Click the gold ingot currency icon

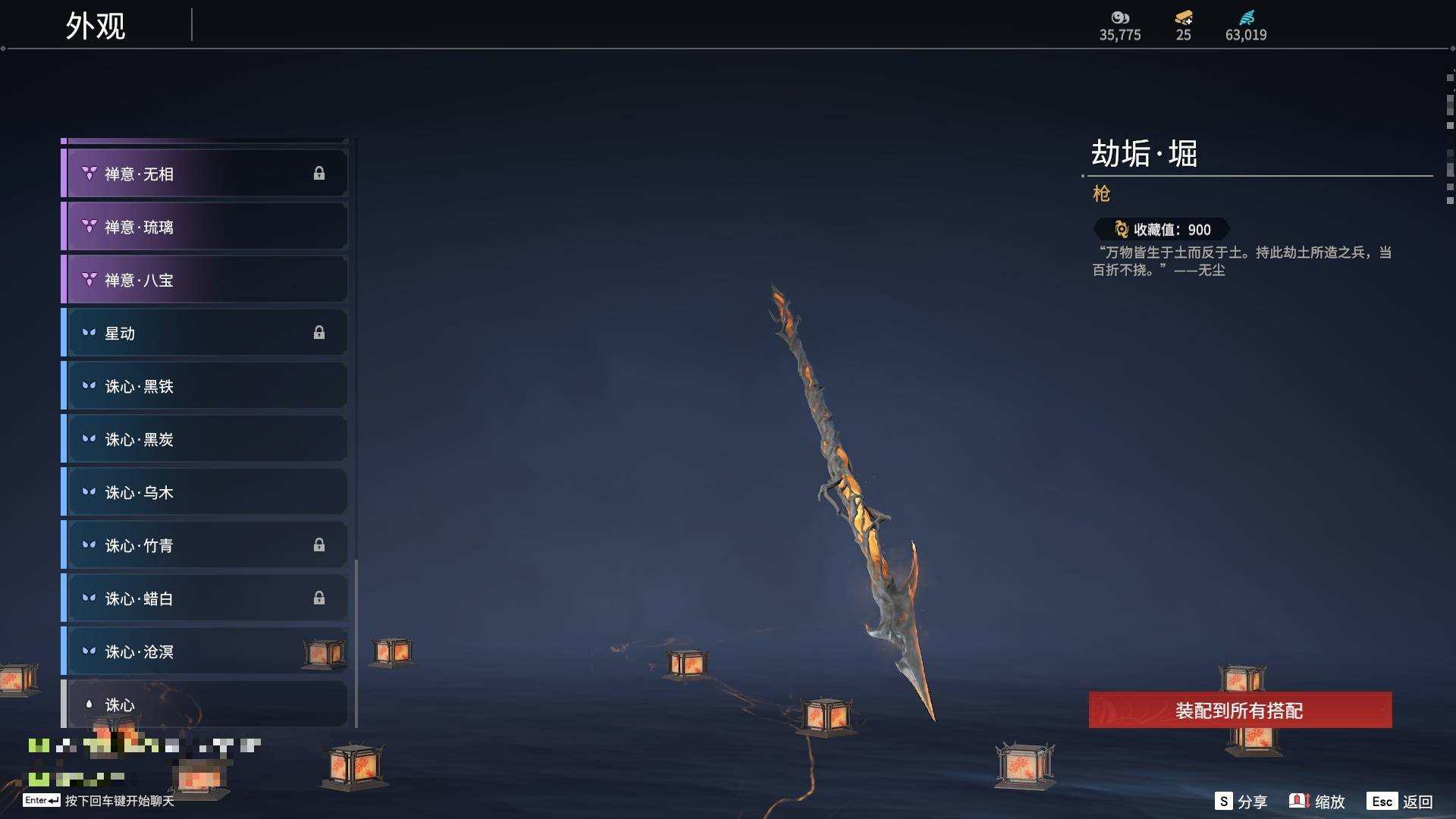tap(1184, 17)
